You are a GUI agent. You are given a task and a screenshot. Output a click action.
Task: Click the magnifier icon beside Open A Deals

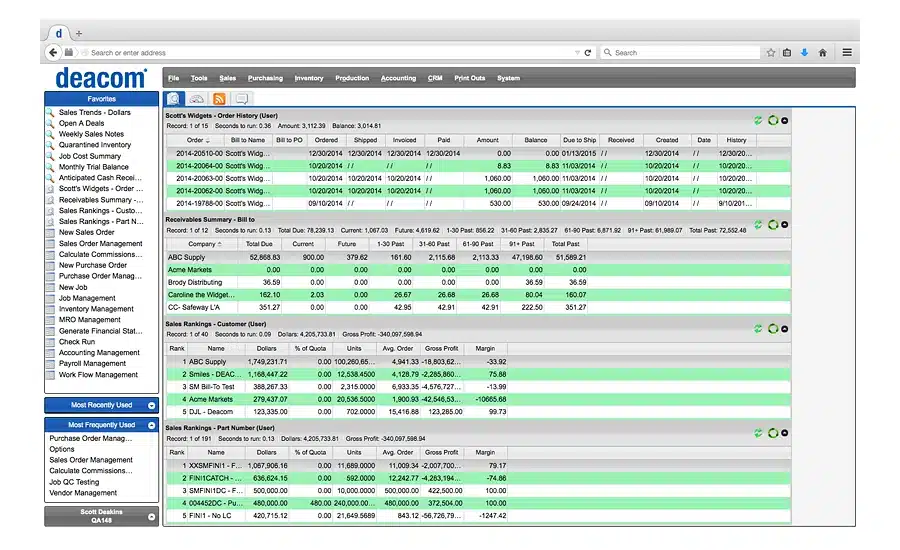(x=51, y=123)
